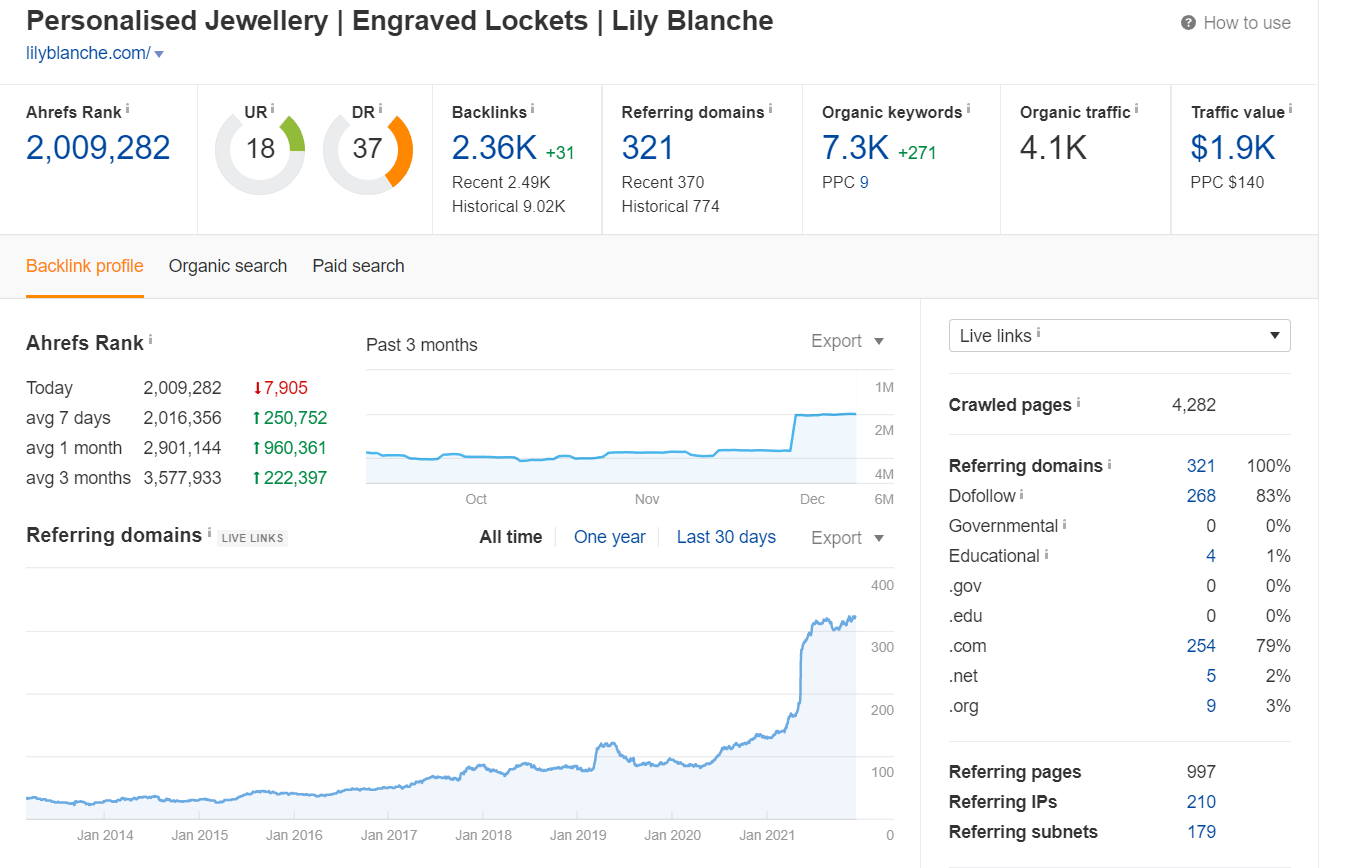This screenshot has width=1372, height=868.
Task: Click the LIVE LINKS badge
Action: pyautogui.click(x=253, y=538)
